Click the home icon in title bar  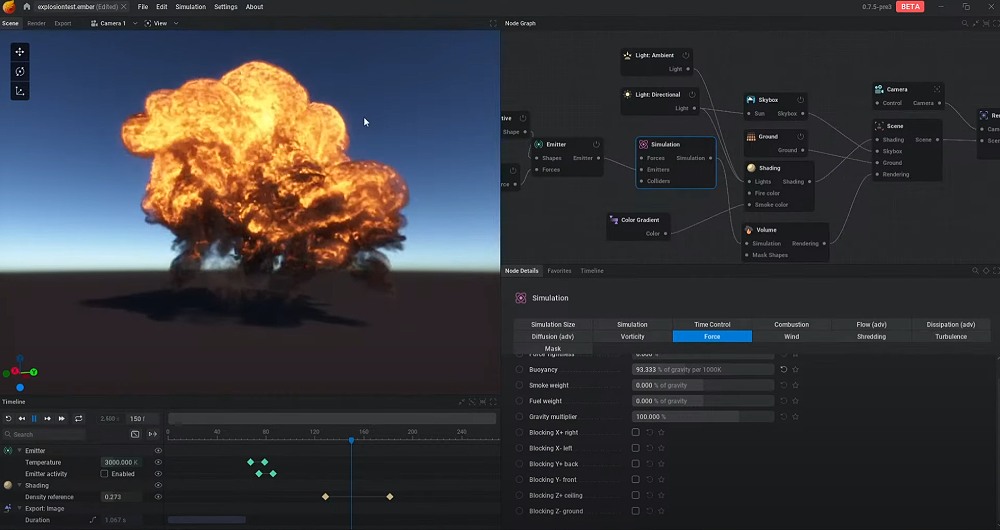[27, 6]
